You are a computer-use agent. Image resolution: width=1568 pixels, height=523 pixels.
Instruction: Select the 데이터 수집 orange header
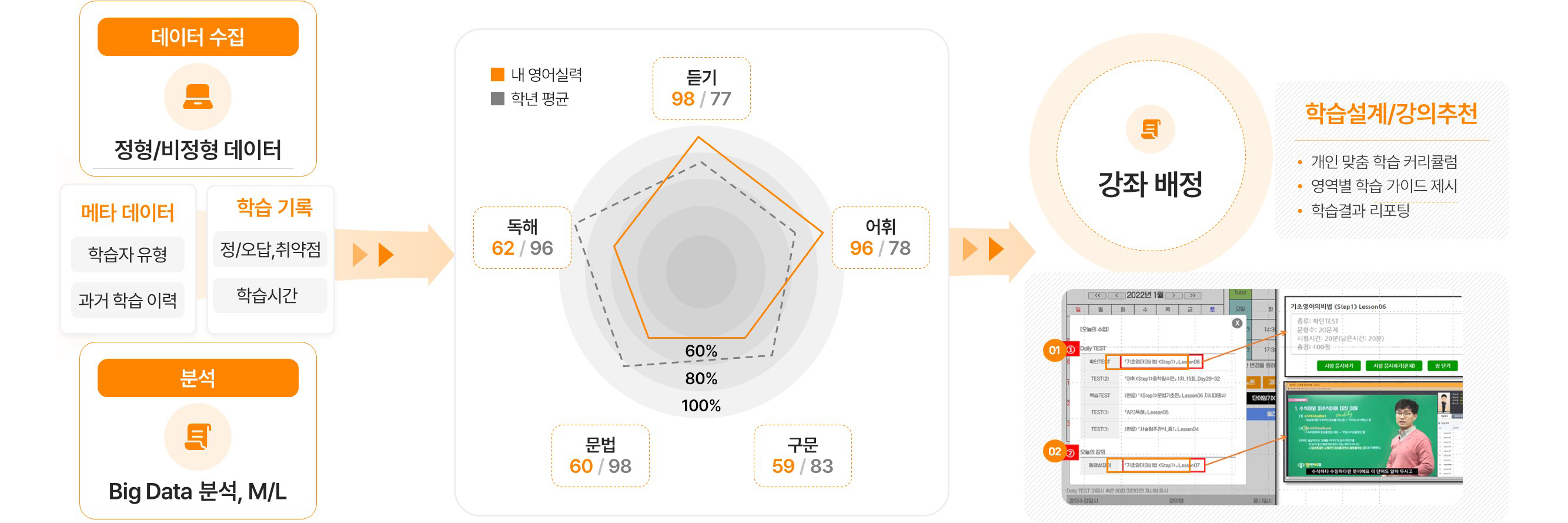tap(198, 36)
